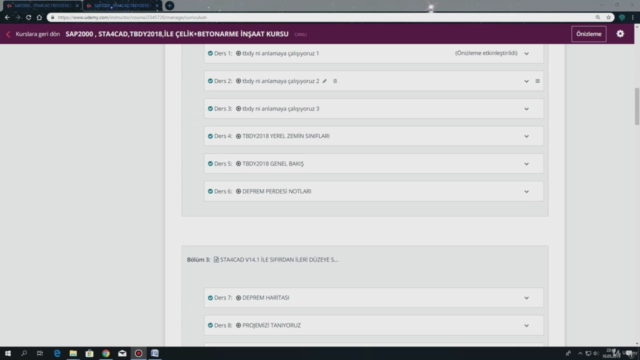The width and height of the screenshot is (640, 360).
Task: Click Ders 8 published check icon
Action: pos(210,325)
